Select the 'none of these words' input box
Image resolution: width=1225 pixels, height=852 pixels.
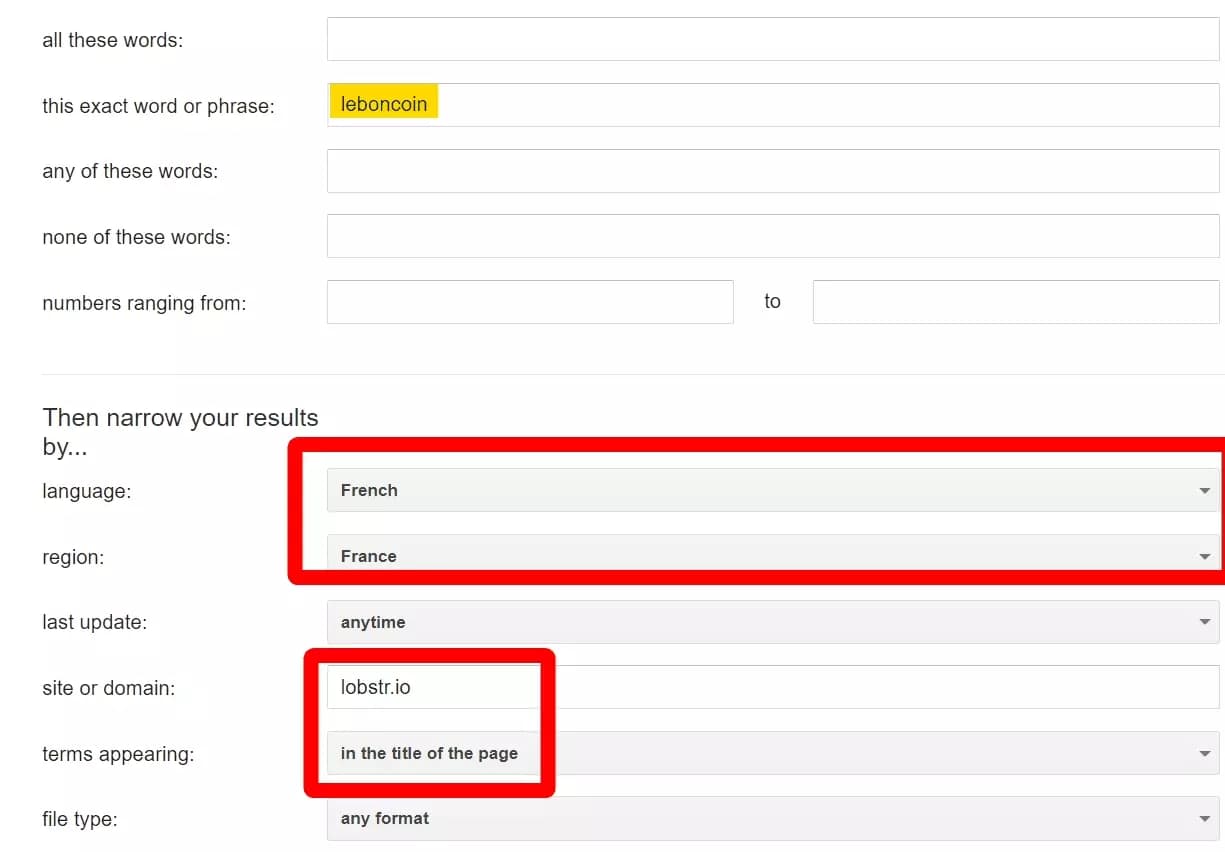(x=772, y=236)
